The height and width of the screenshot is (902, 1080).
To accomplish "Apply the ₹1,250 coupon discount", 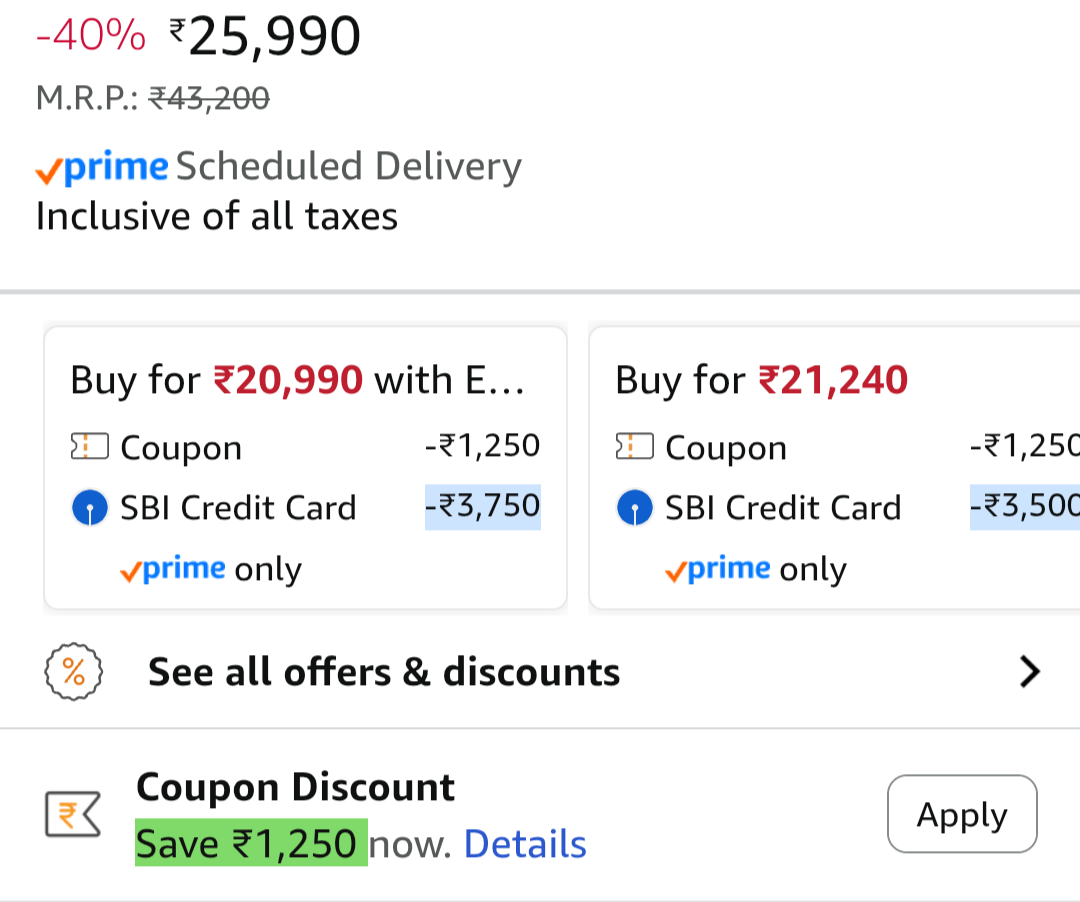I will (961, 814).
